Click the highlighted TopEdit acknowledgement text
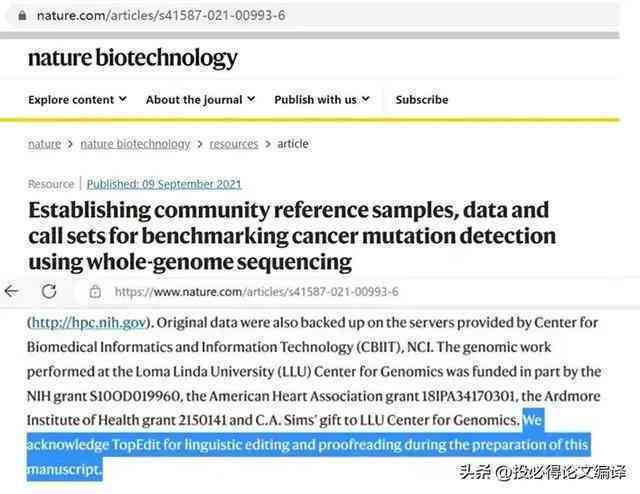This screenshot has width=640, height=494. point(308,444)
